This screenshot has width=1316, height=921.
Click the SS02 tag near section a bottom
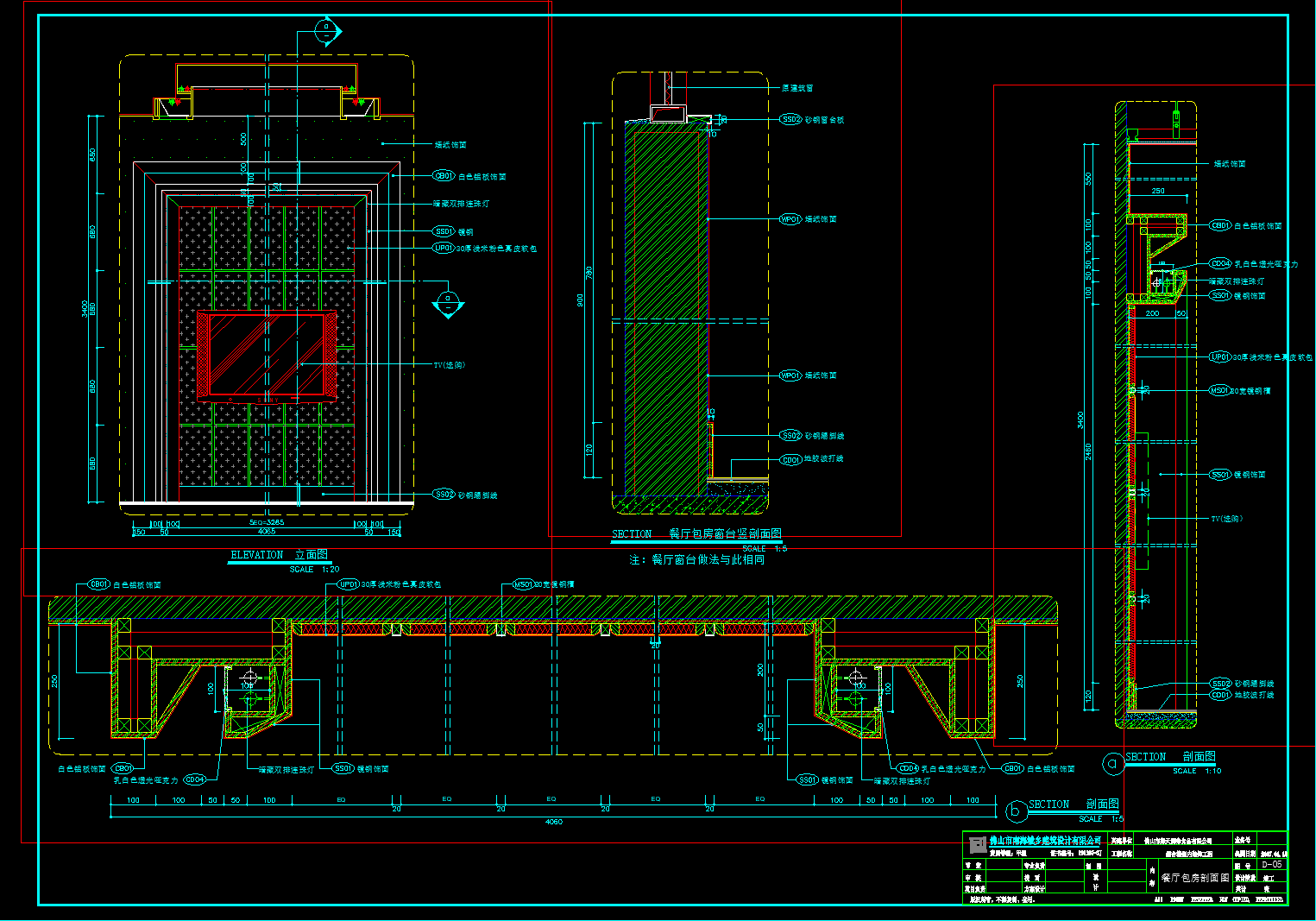click(1220, 684)
